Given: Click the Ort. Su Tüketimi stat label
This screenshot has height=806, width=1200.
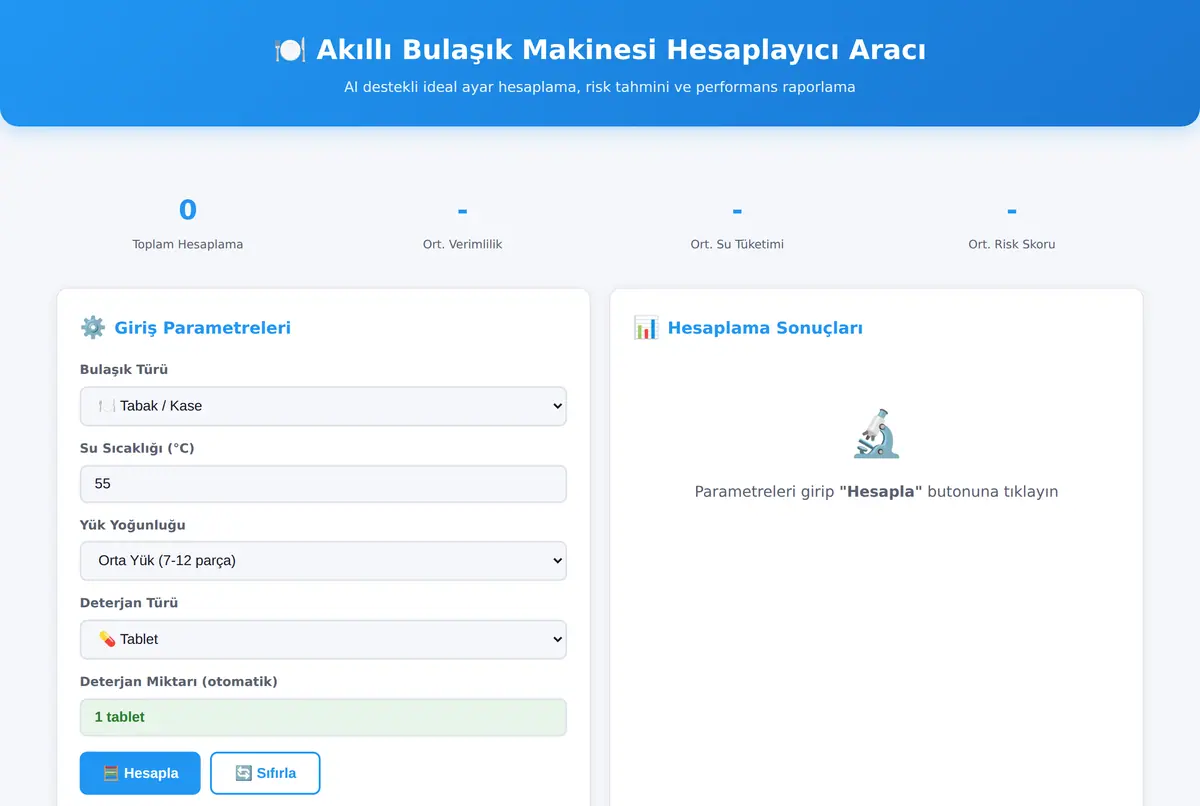Looking at the screenshot, I should click(737, 244).
